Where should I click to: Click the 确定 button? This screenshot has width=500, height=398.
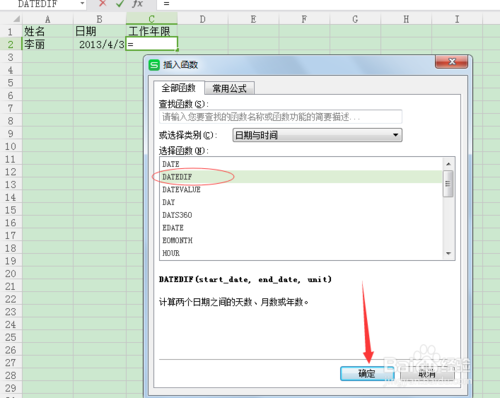tap(367, 374)
